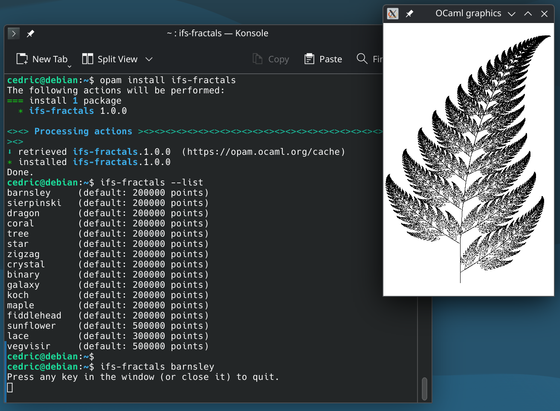Click the 'coral' list entry
The image size is (560, 411).
coord(20,224)
